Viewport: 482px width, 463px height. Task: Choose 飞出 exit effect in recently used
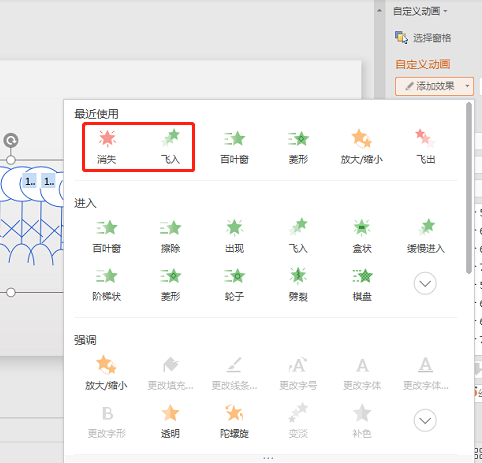tap(426, 147)
